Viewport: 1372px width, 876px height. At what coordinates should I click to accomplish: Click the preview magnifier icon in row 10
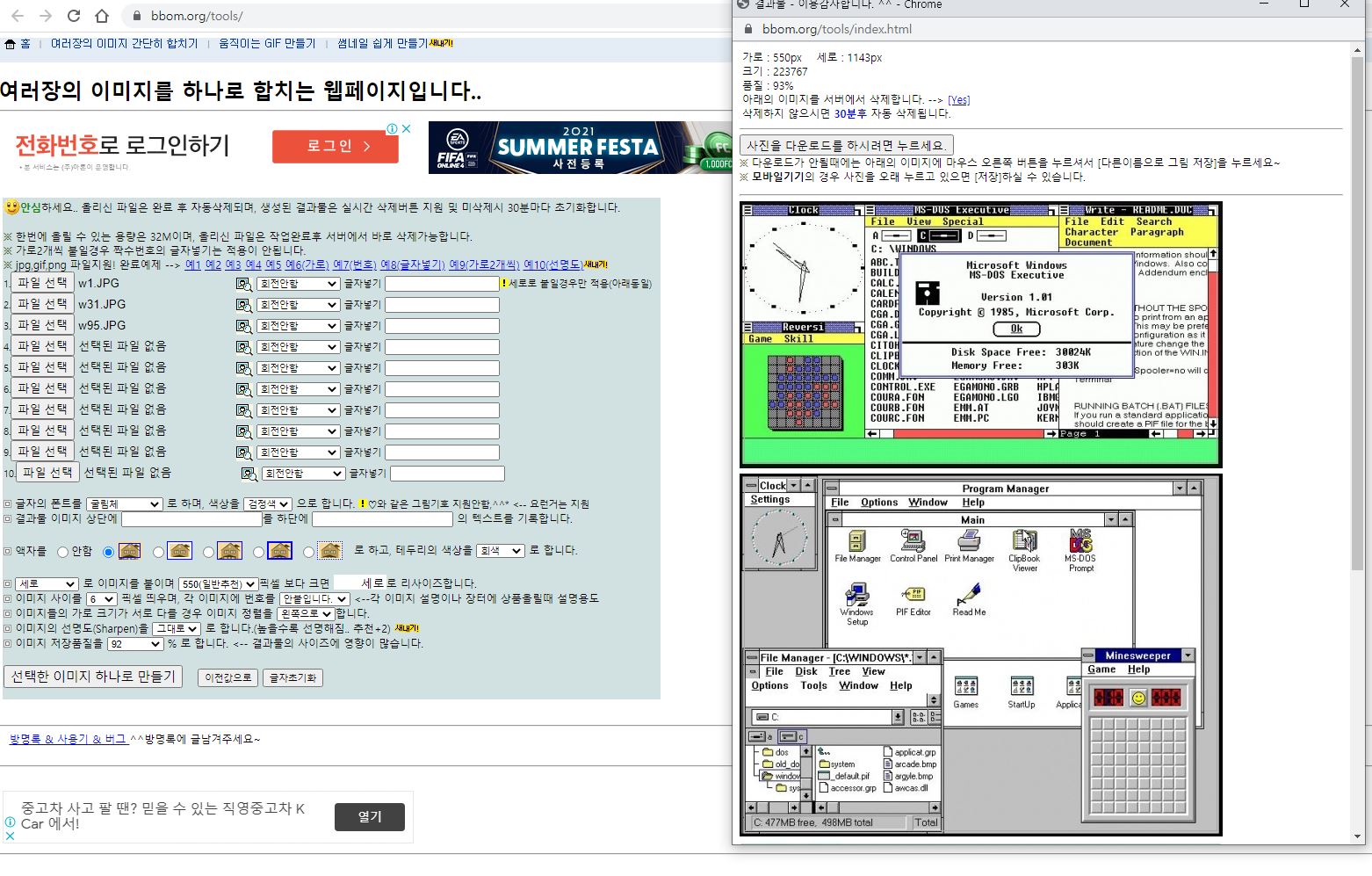[249, 474]
